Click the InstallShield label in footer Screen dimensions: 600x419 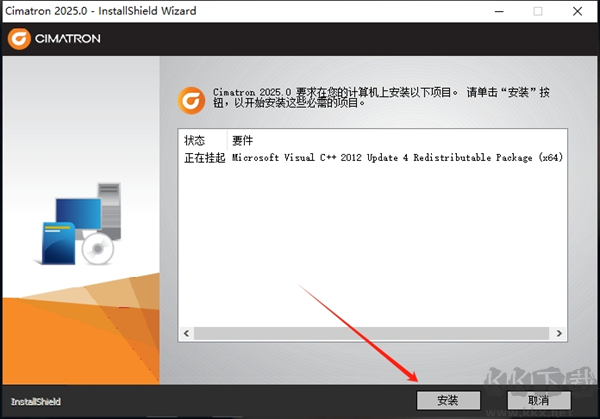pyautogui.click(x=36, y=401)
